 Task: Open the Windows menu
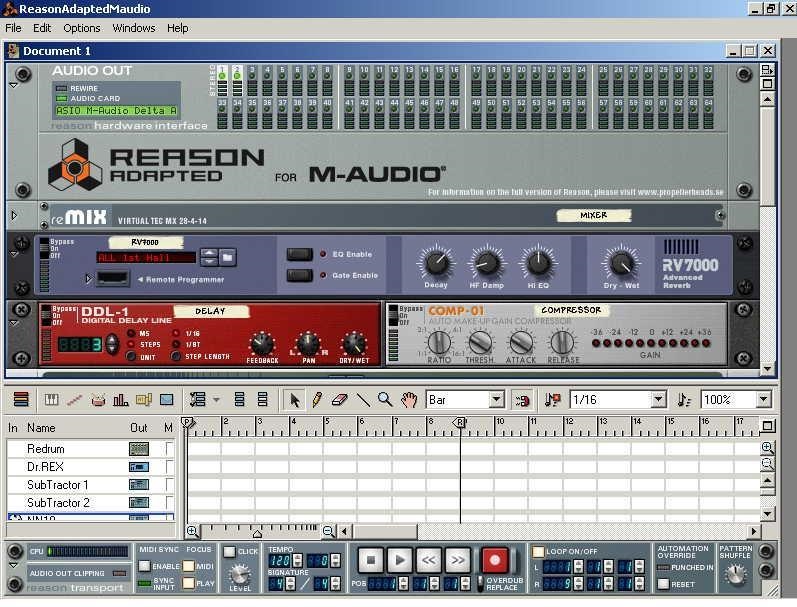pos(134,28)
